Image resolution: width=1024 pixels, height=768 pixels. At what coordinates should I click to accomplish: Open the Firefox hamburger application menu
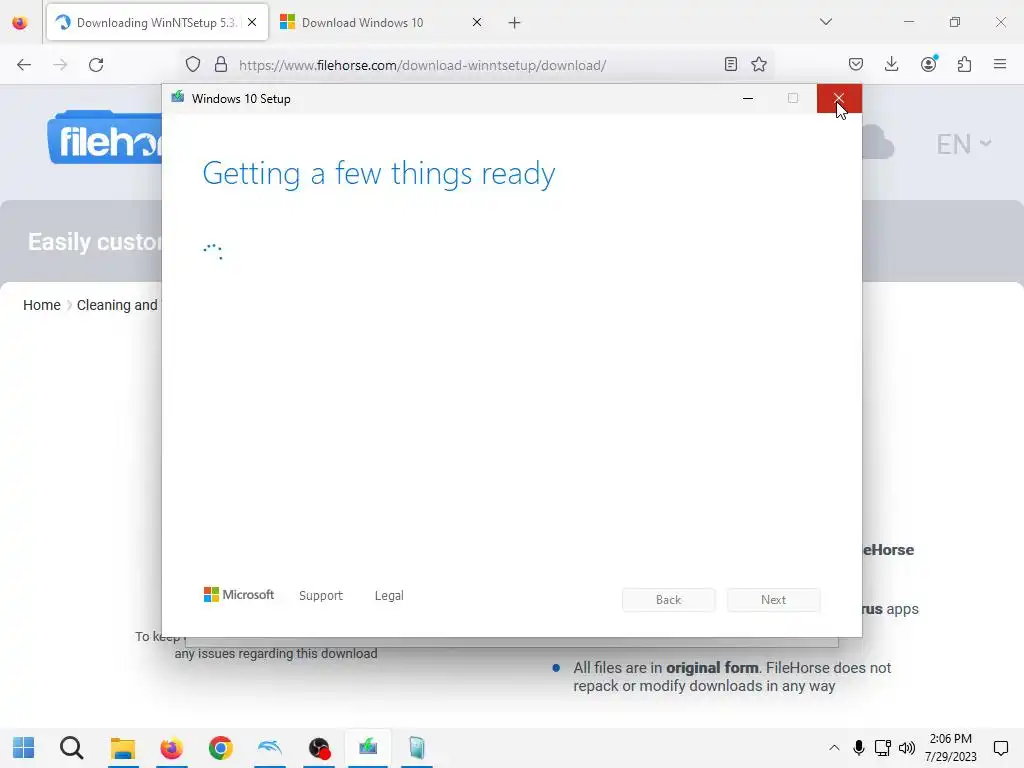point(1000,64)
